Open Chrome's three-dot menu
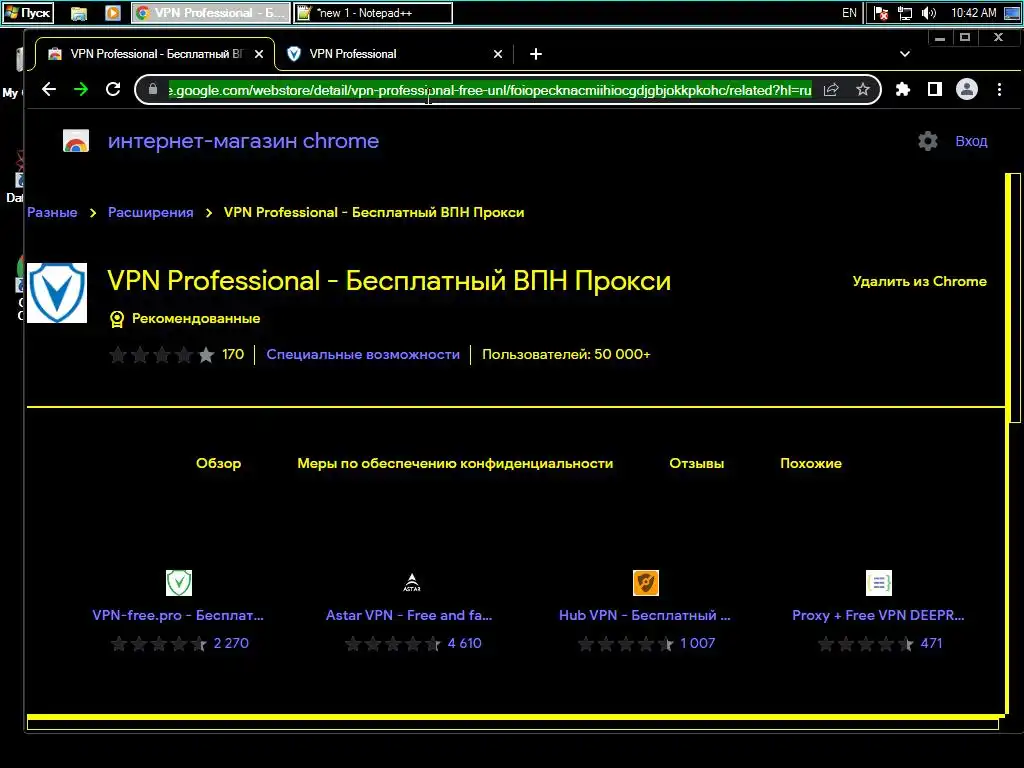Viewport: 1024px width, 768px height. click(999, 89)
